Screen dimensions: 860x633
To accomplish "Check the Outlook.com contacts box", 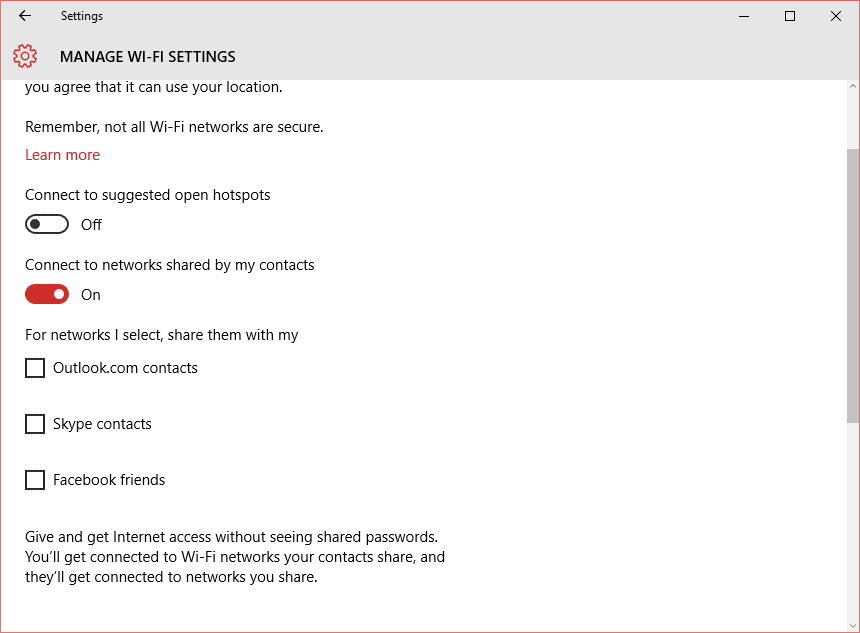I will point(35,368).
